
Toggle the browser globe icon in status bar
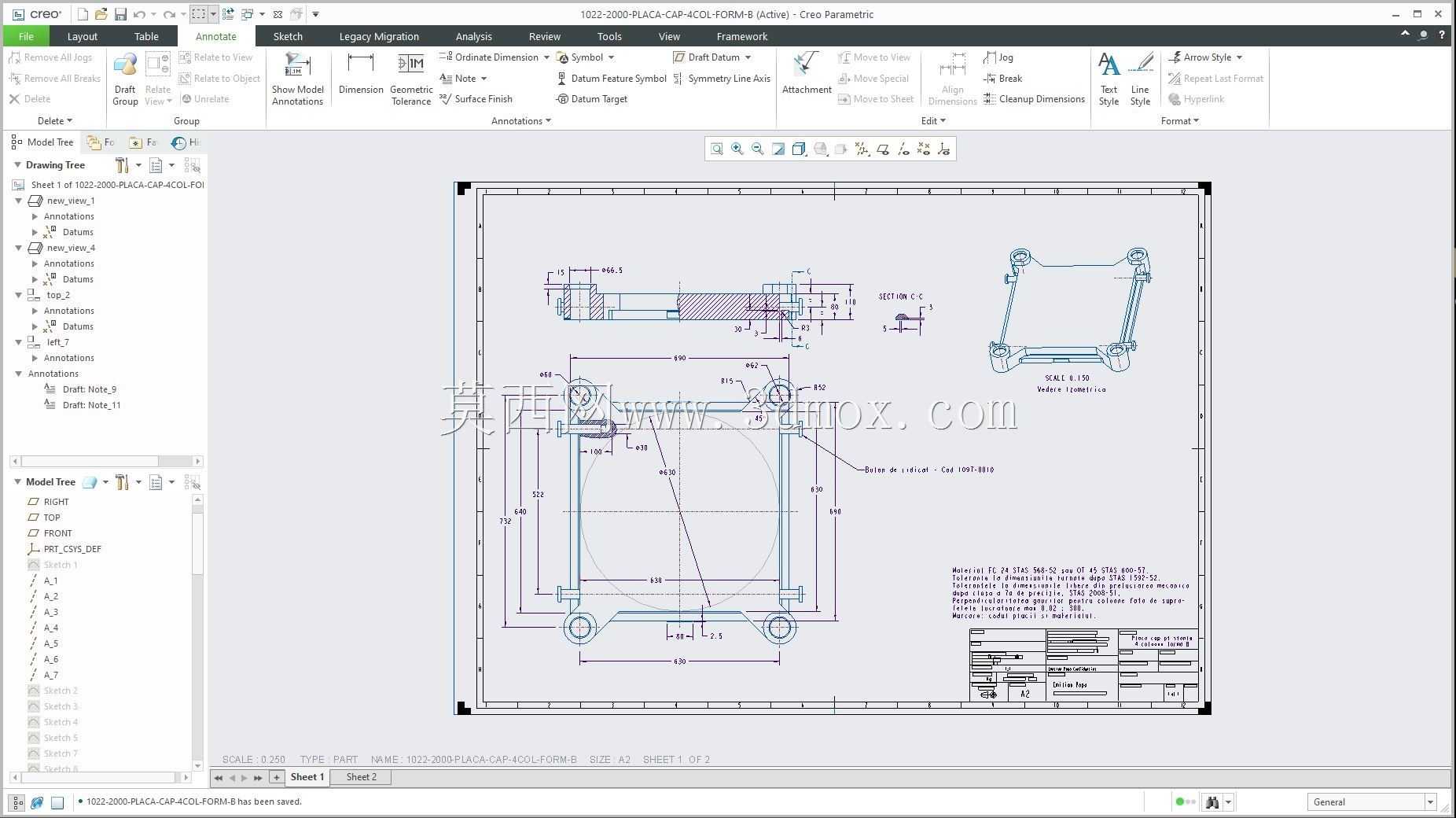tap(37, 802)
